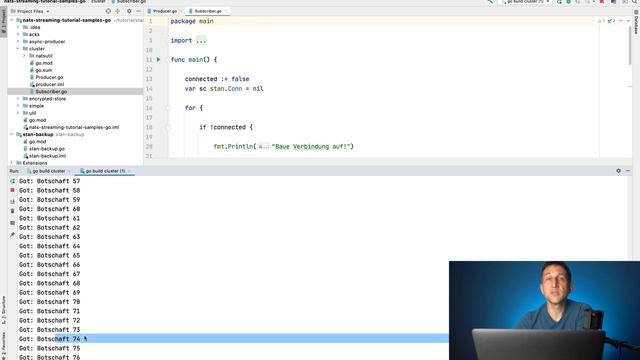Expand the util folder

pos(18,113)
